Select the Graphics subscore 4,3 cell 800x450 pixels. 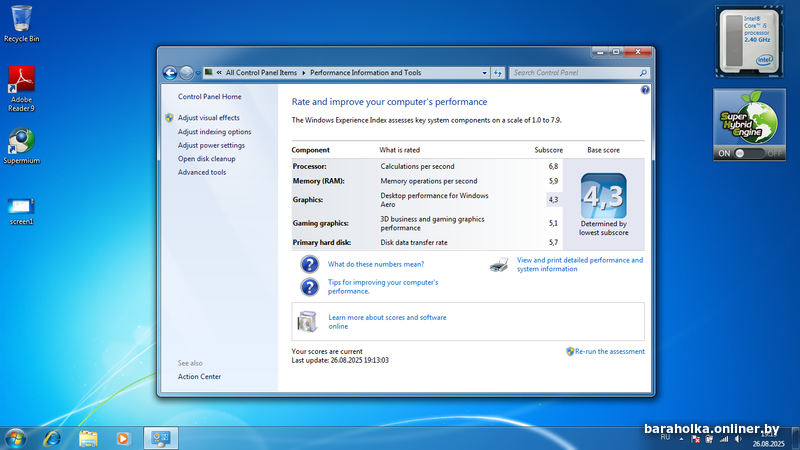[553, 199]
